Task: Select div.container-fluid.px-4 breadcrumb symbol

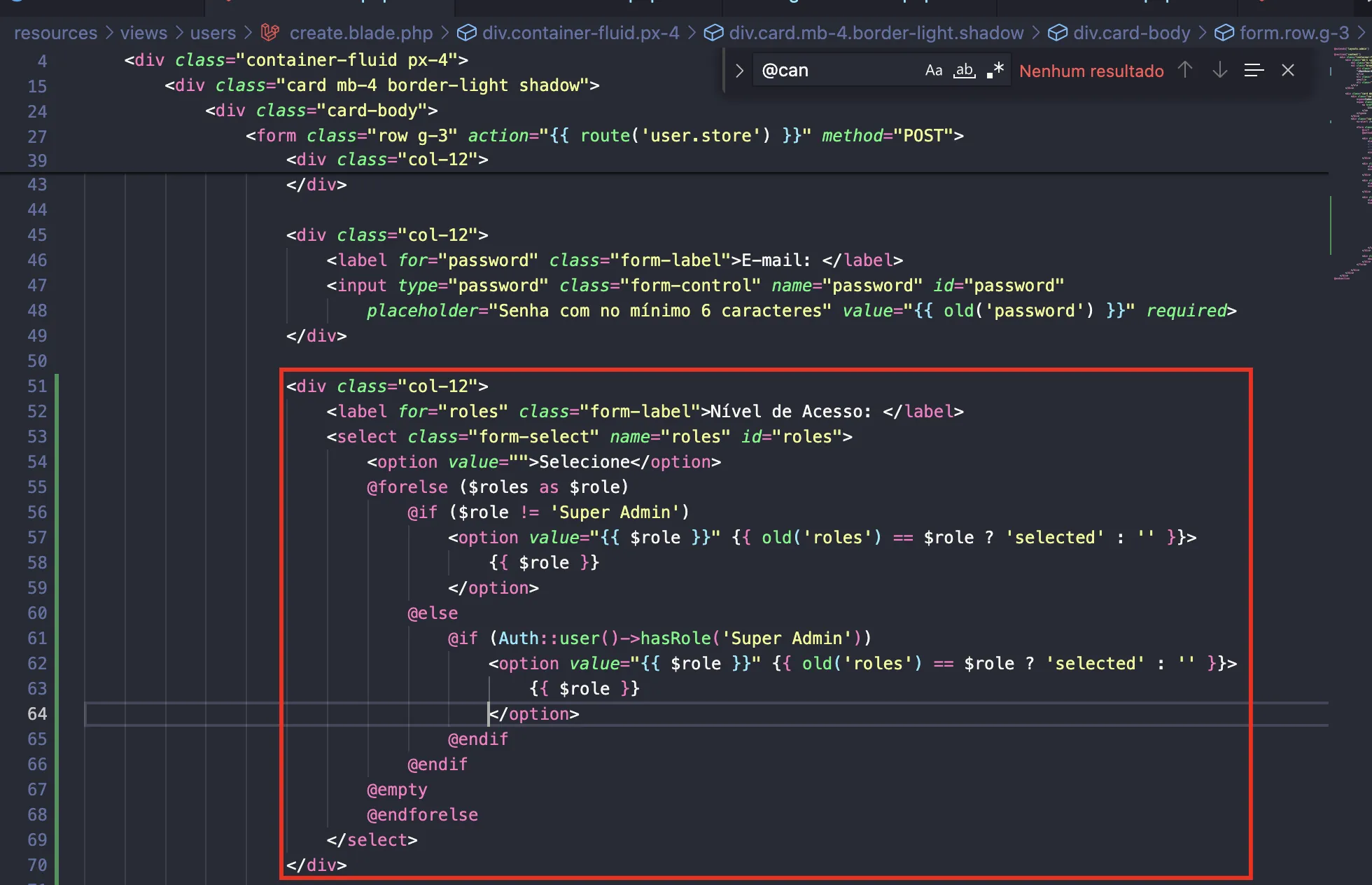Action: [x=580, y=33]
